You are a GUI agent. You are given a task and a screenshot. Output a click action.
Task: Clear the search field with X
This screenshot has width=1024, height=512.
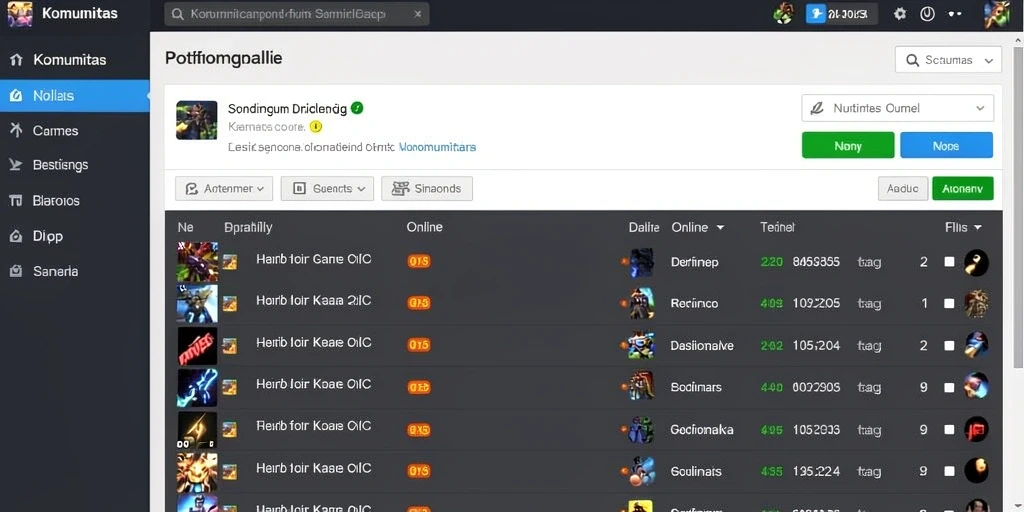[418, 14]
